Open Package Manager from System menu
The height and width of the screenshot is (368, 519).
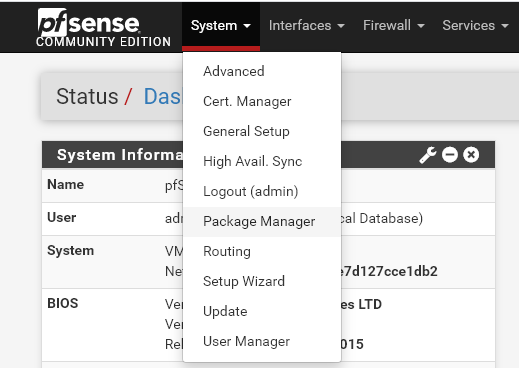pos(262,222)
